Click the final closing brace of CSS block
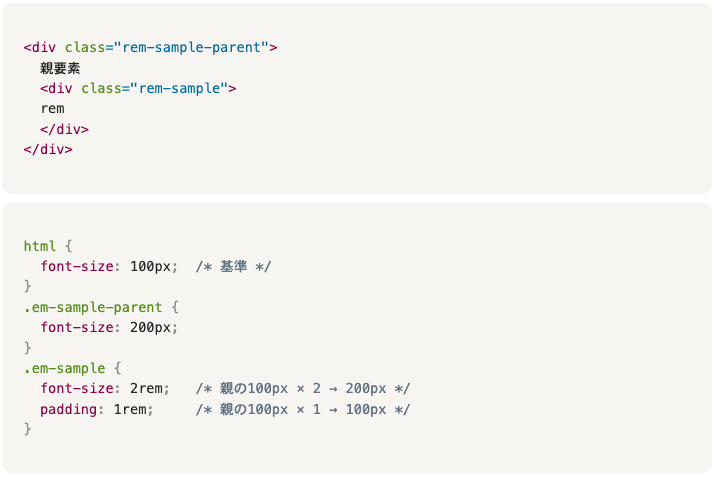 pyautogui.click(x=28, y=429)
